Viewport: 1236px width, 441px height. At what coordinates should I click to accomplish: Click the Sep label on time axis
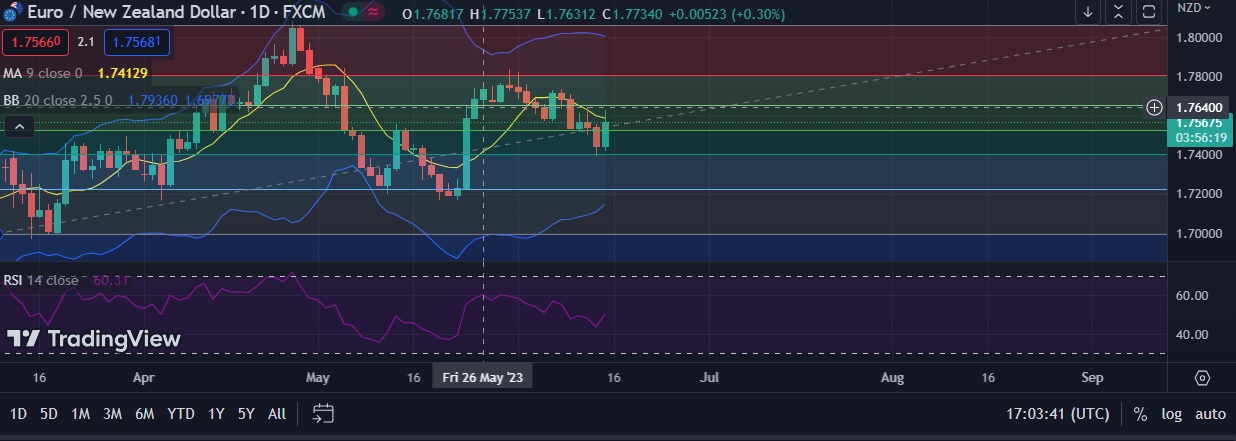pyautogui.click(x=1093, y=378)
